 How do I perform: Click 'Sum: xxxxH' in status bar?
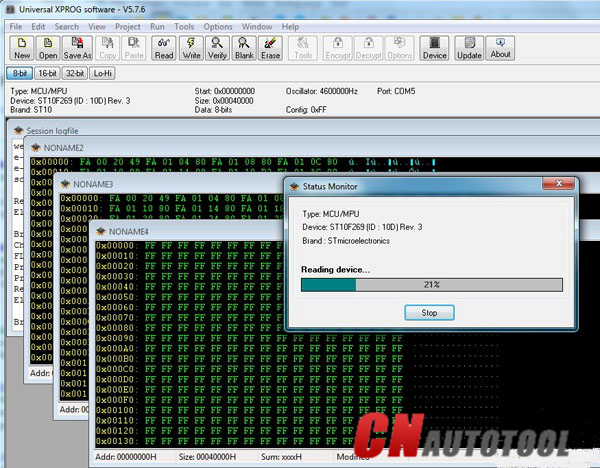click(281, 457)
